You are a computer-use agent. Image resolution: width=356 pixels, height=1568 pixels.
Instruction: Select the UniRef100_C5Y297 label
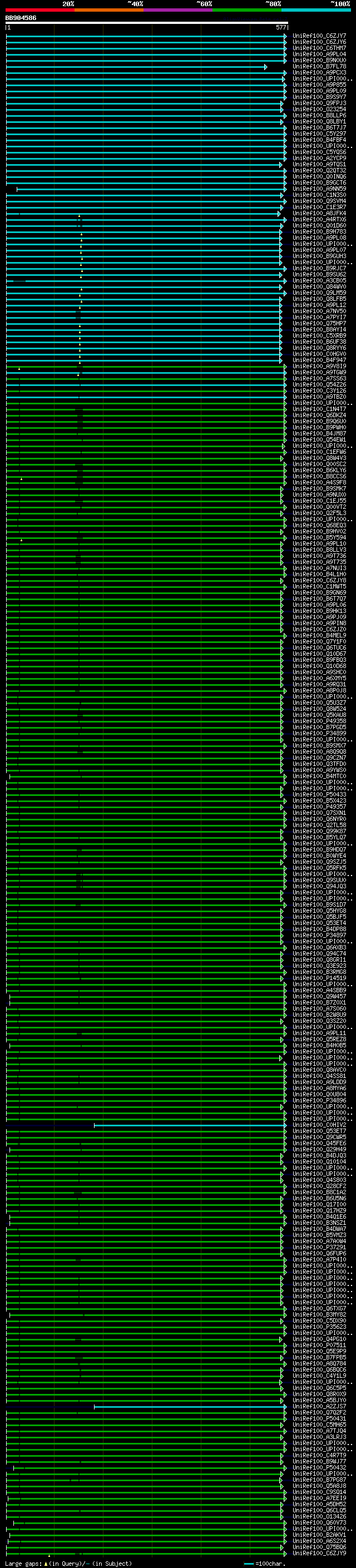coord(319,133)
